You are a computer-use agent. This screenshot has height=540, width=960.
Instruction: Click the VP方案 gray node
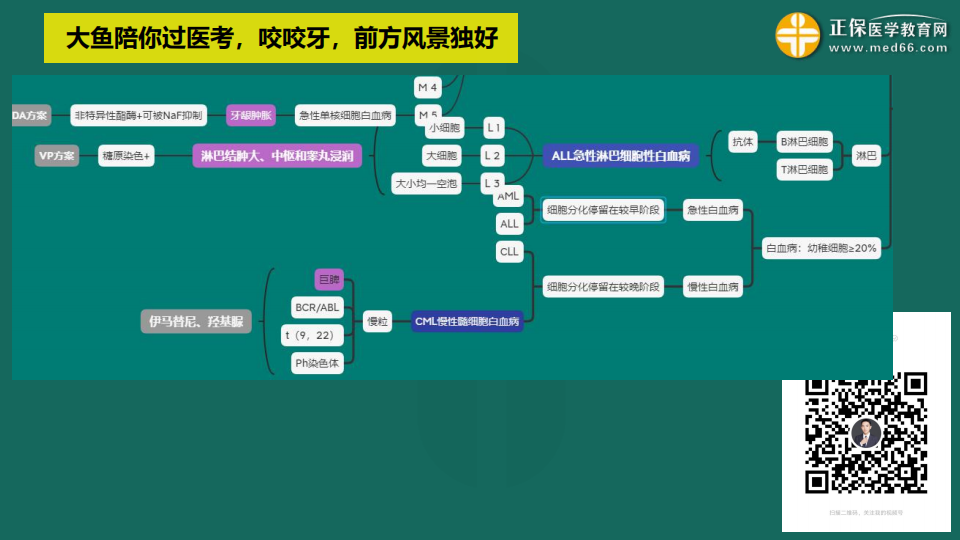pos(56,156)
